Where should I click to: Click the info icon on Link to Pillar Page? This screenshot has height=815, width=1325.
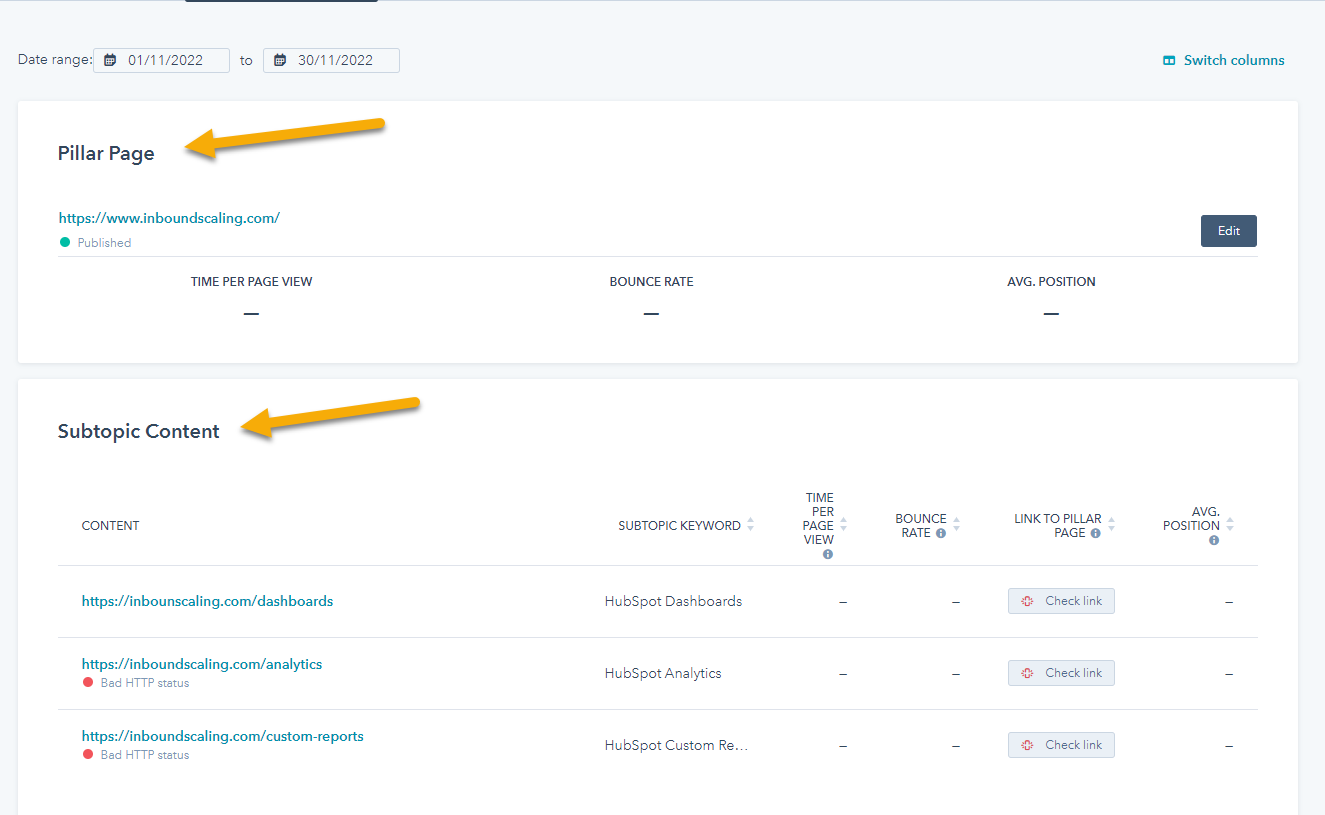(x=1094, y=533)
